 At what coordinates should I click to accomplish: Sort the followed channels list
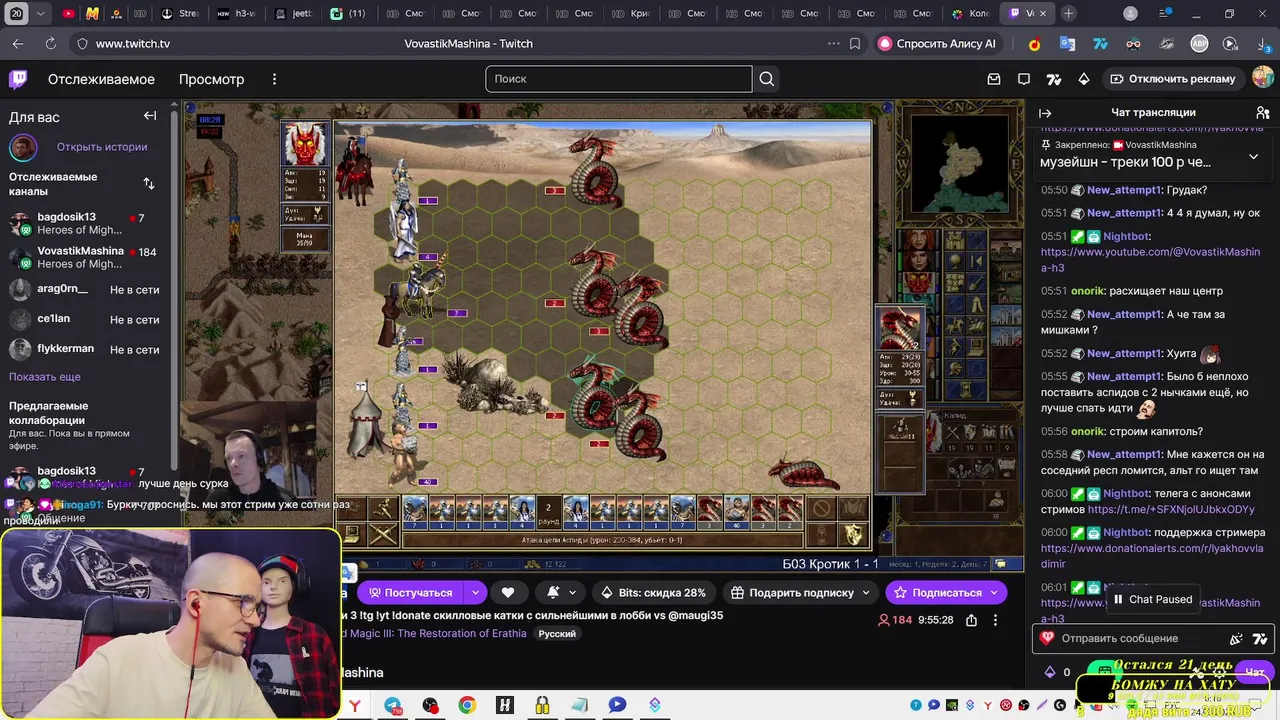point(149,184)
